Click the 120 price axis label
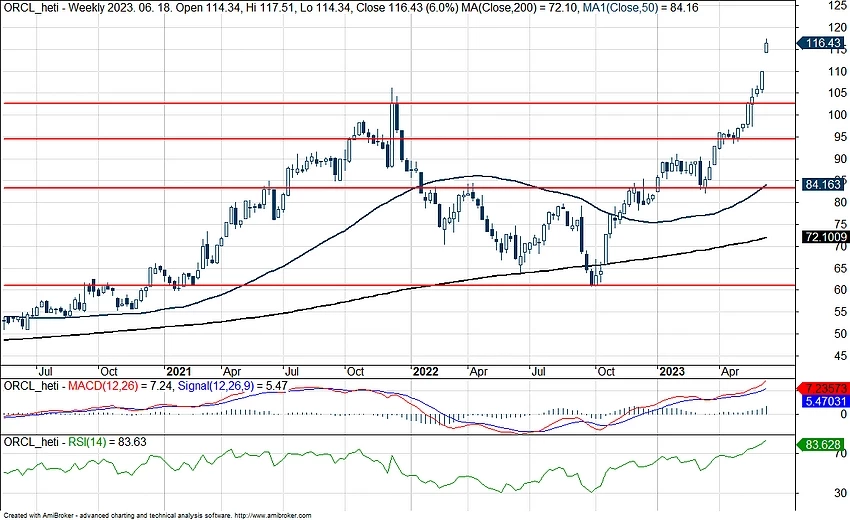Screen dimensions: 850x520 838,27
